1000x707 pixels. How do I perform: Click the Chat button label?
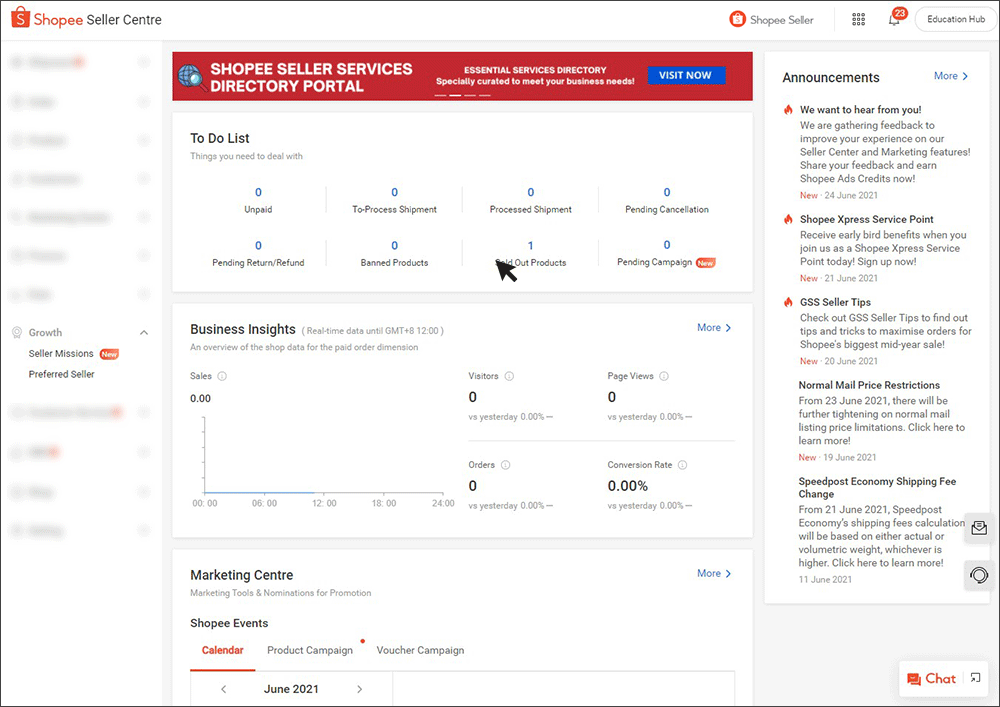(941, 679)
